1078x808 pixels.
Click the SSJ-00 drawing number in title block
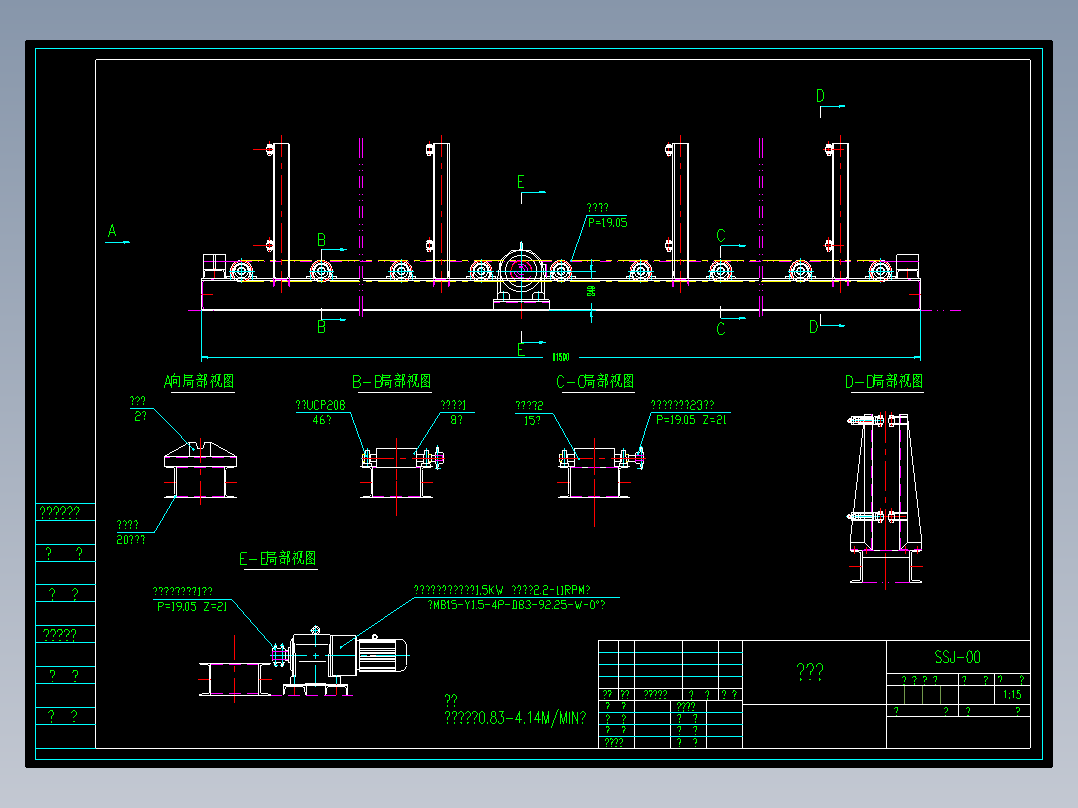[957, 657]
